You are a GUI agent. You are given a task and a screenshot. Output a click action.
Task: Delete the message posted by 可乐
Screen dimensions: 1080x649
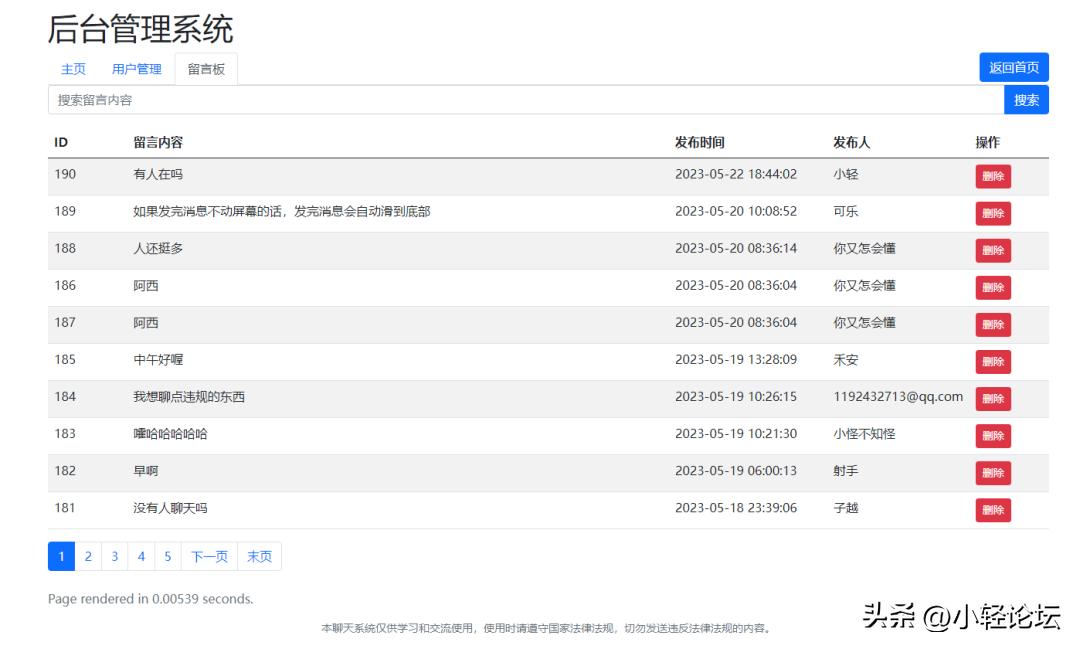(x=992, y=213)
